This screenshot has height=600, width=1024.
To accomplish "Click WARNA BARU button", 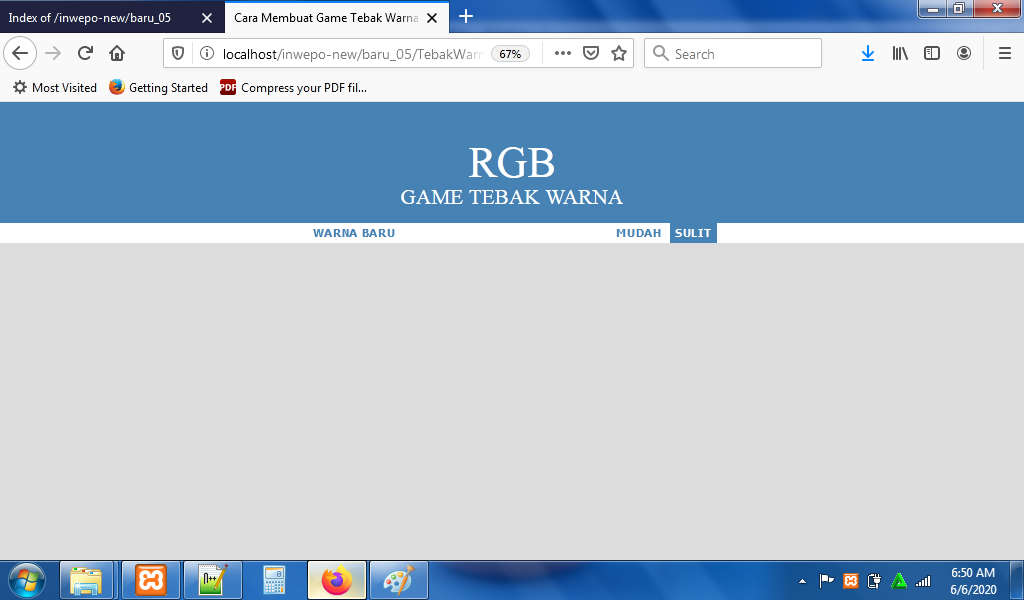I will click(x=354, y=233).
